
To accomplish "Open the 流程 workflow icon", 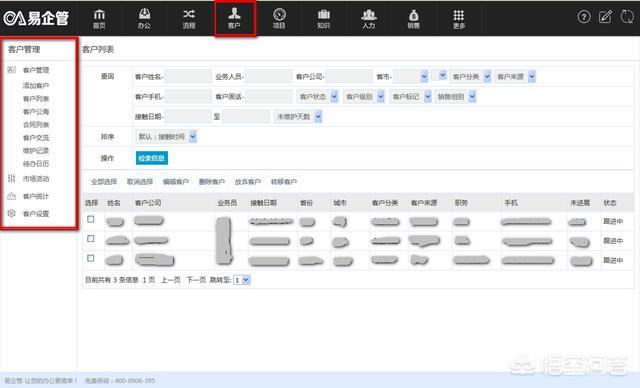I will coord(189,18).
